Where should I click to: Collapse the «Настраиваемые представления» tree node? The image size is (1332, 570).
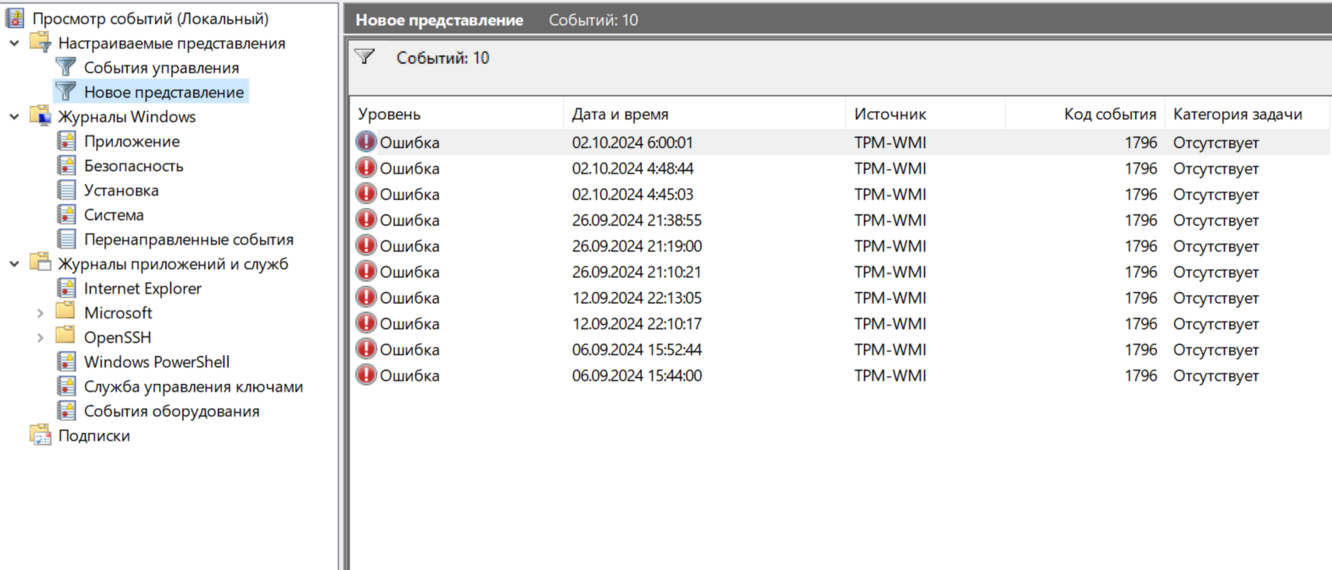[x=14, y=43]
